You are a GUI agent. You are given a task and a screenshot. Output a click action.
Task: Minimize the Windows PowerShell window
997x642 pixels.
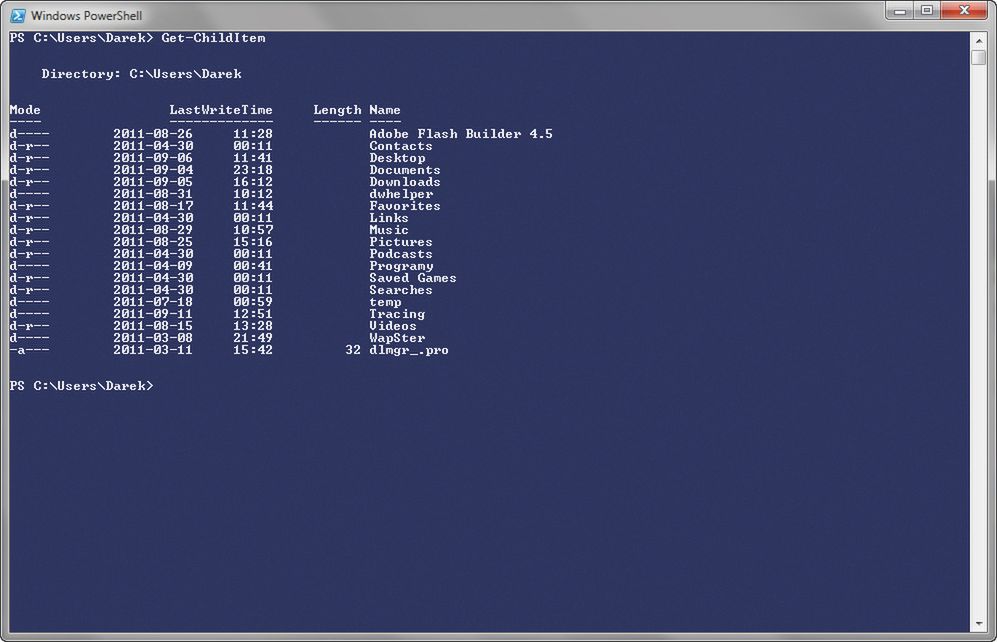click(900, 11)
